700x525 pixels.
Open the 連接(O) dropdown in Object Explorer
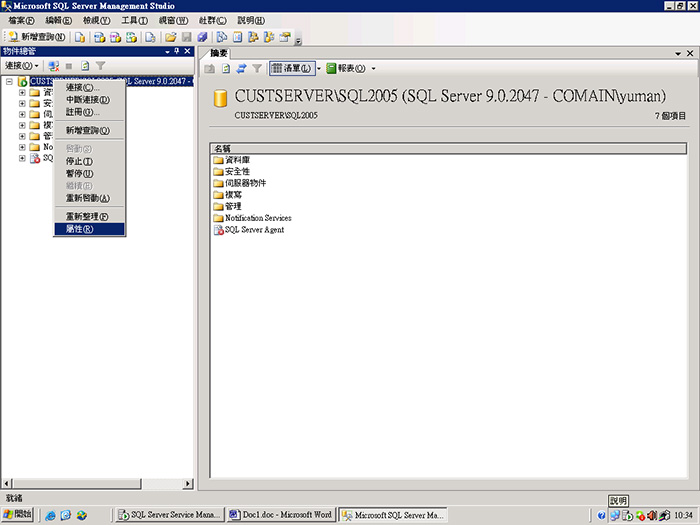pos(21,66)
